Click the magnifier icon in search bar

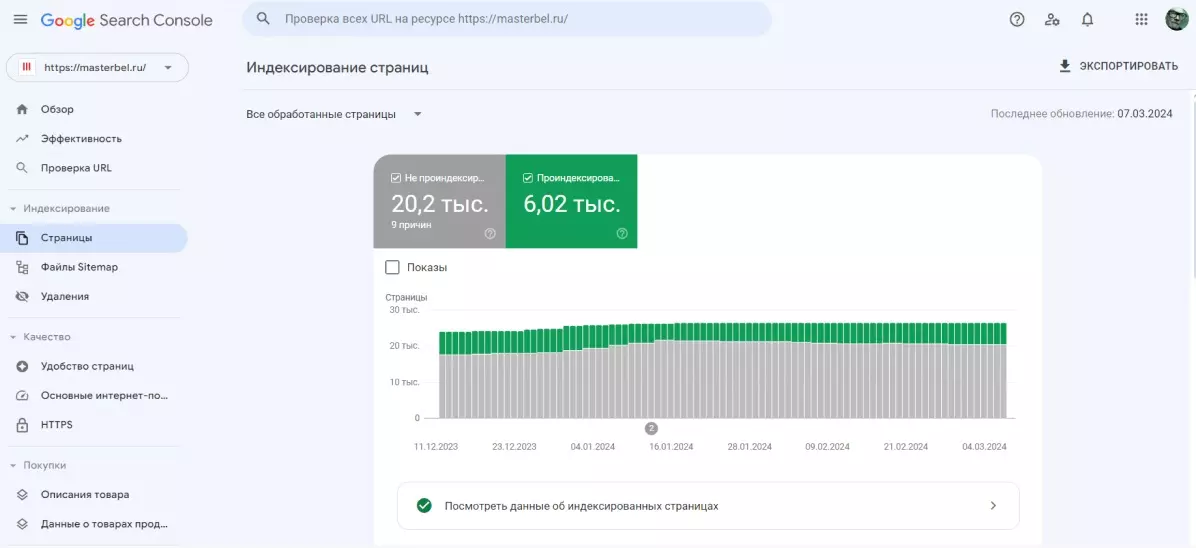point(264,19)
